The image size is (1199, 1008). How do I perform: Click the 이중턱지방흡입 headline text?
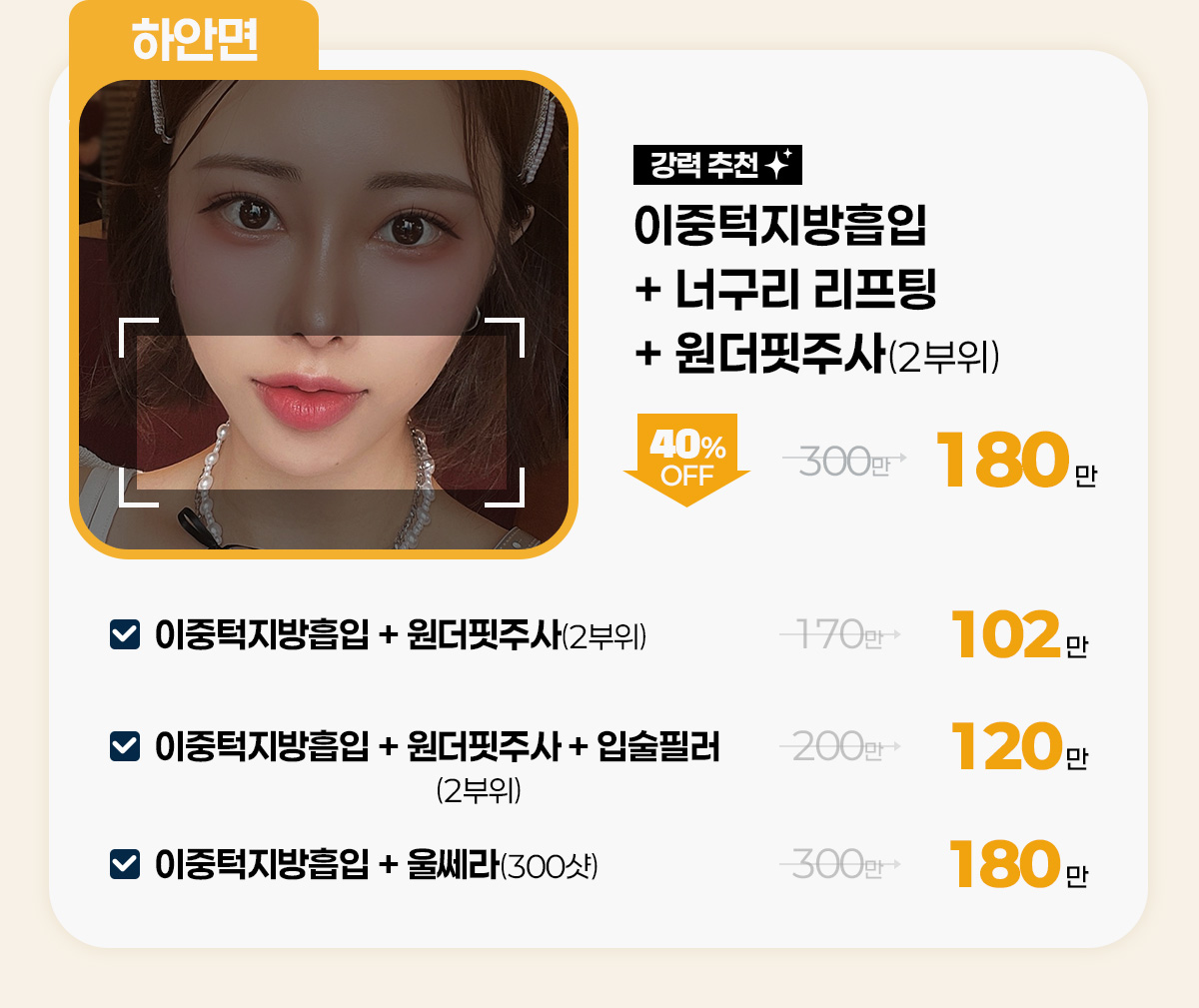point(780,225)
